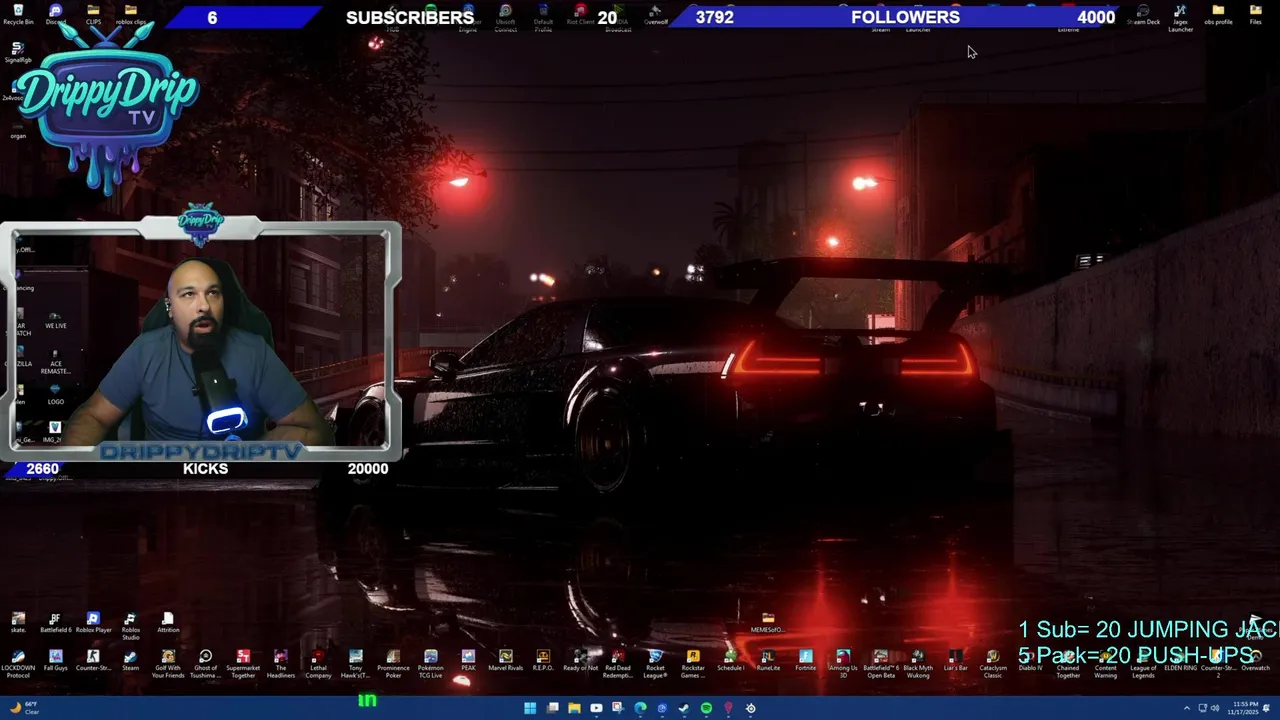
Task: Open the Windows Start menu
Action: pos(530,708)
